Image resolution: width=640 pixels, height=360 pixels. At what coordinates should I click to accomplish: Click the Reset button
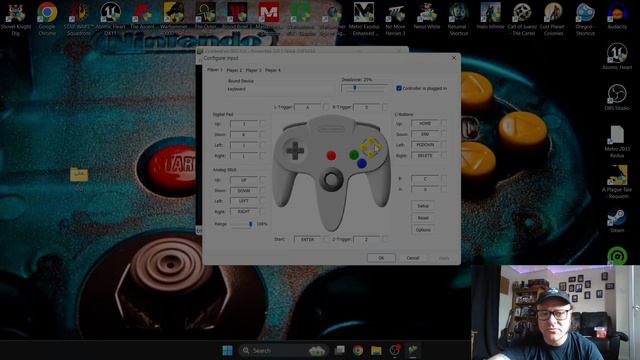click(x=423, y=218)
